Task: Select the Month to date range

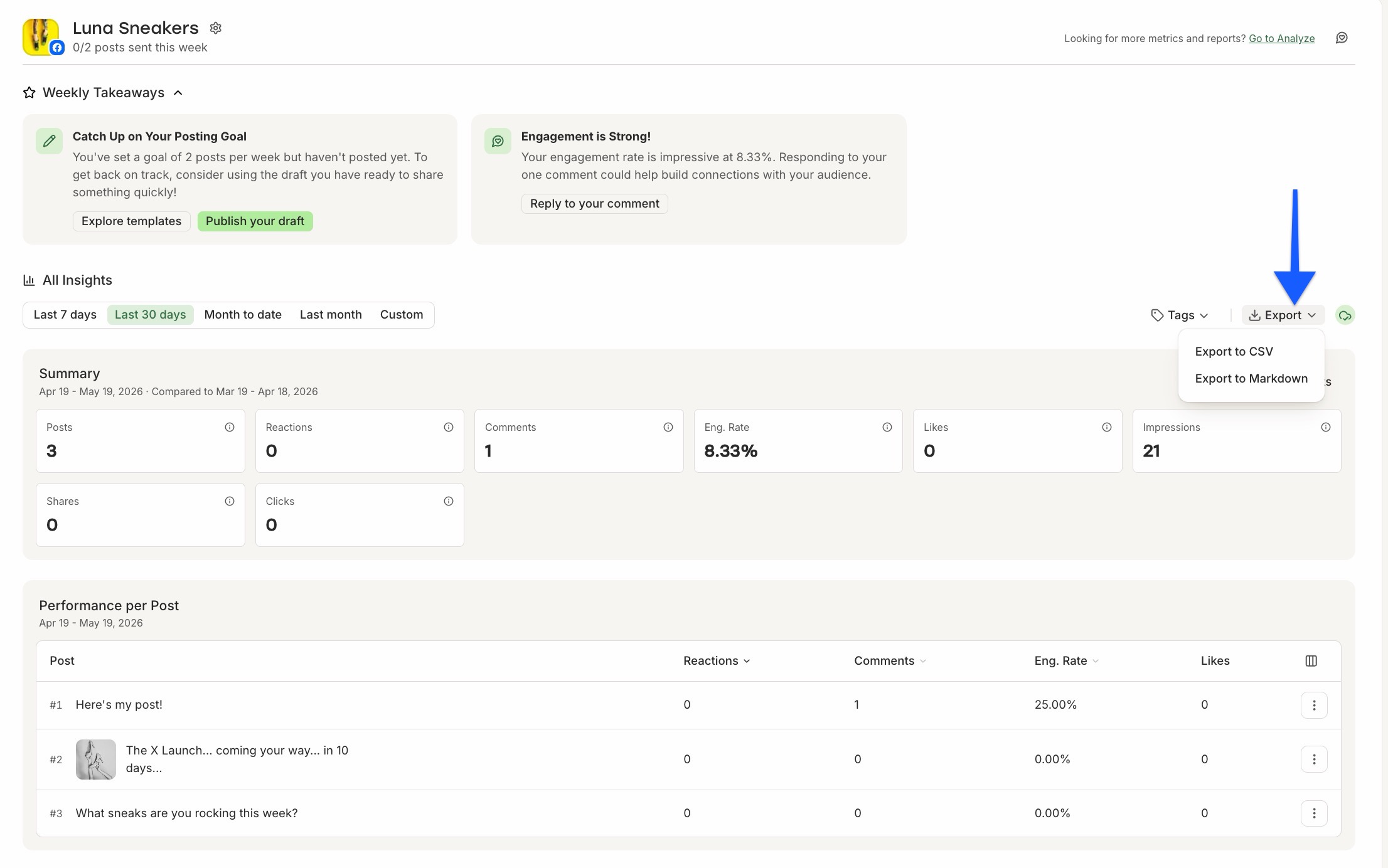Action: [x=243, y=315]
